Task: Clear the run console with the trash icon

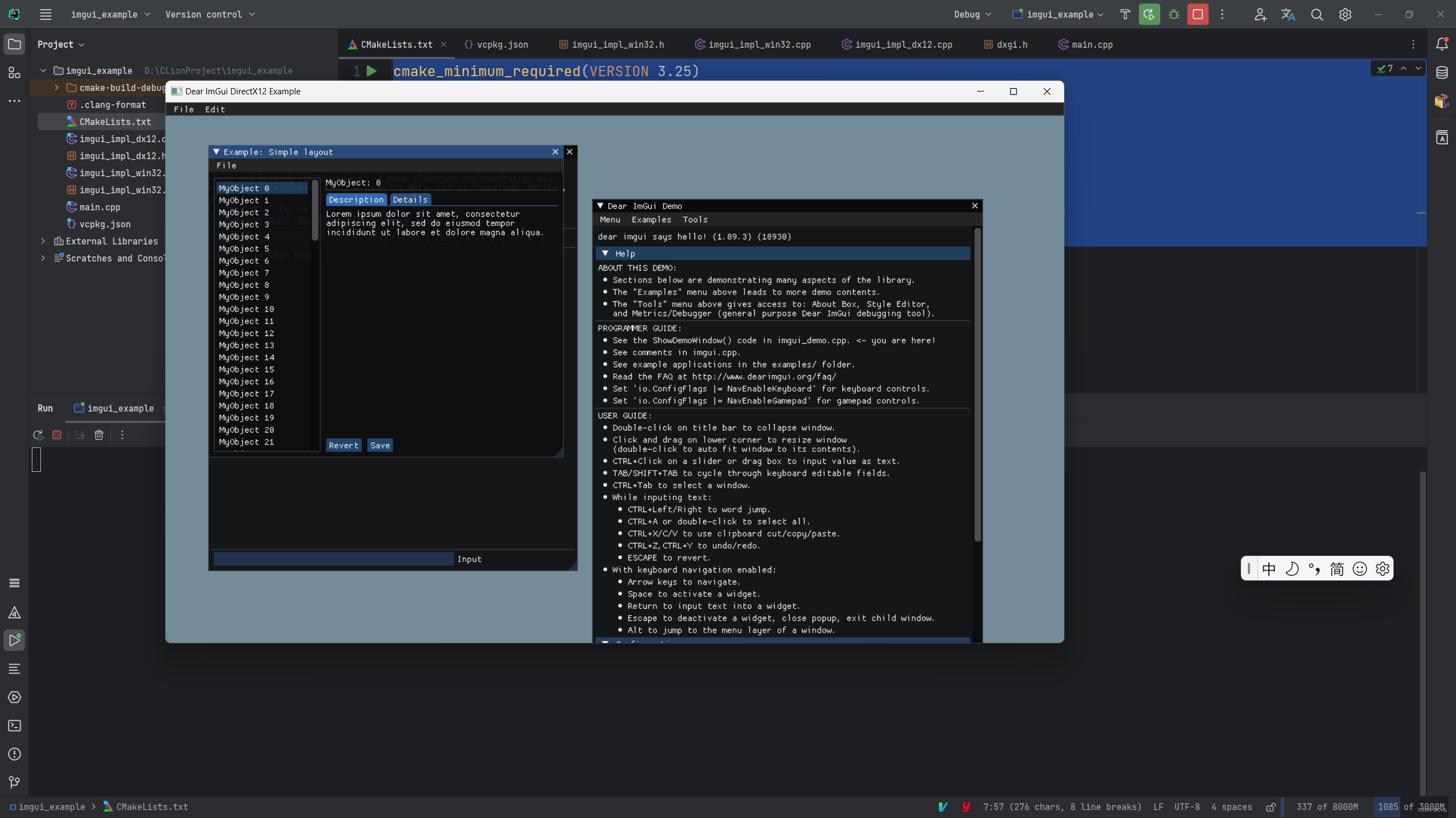Action: point(99,435)
